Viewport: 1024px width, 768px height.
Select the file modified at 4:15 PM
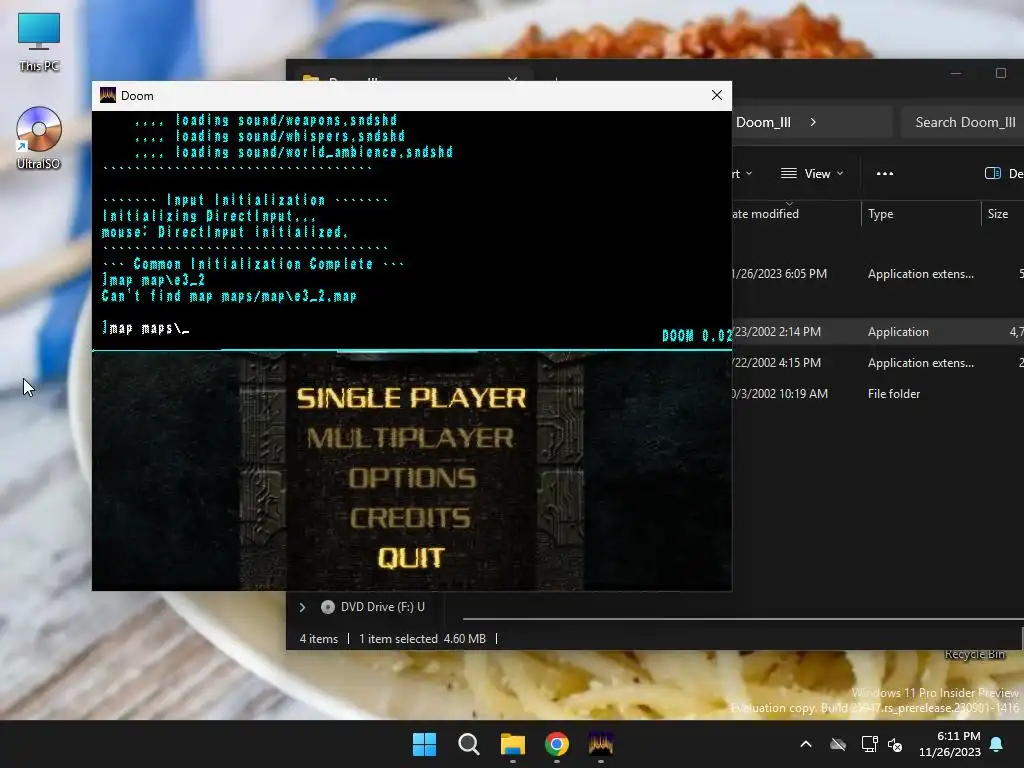(x=878, y=362)
